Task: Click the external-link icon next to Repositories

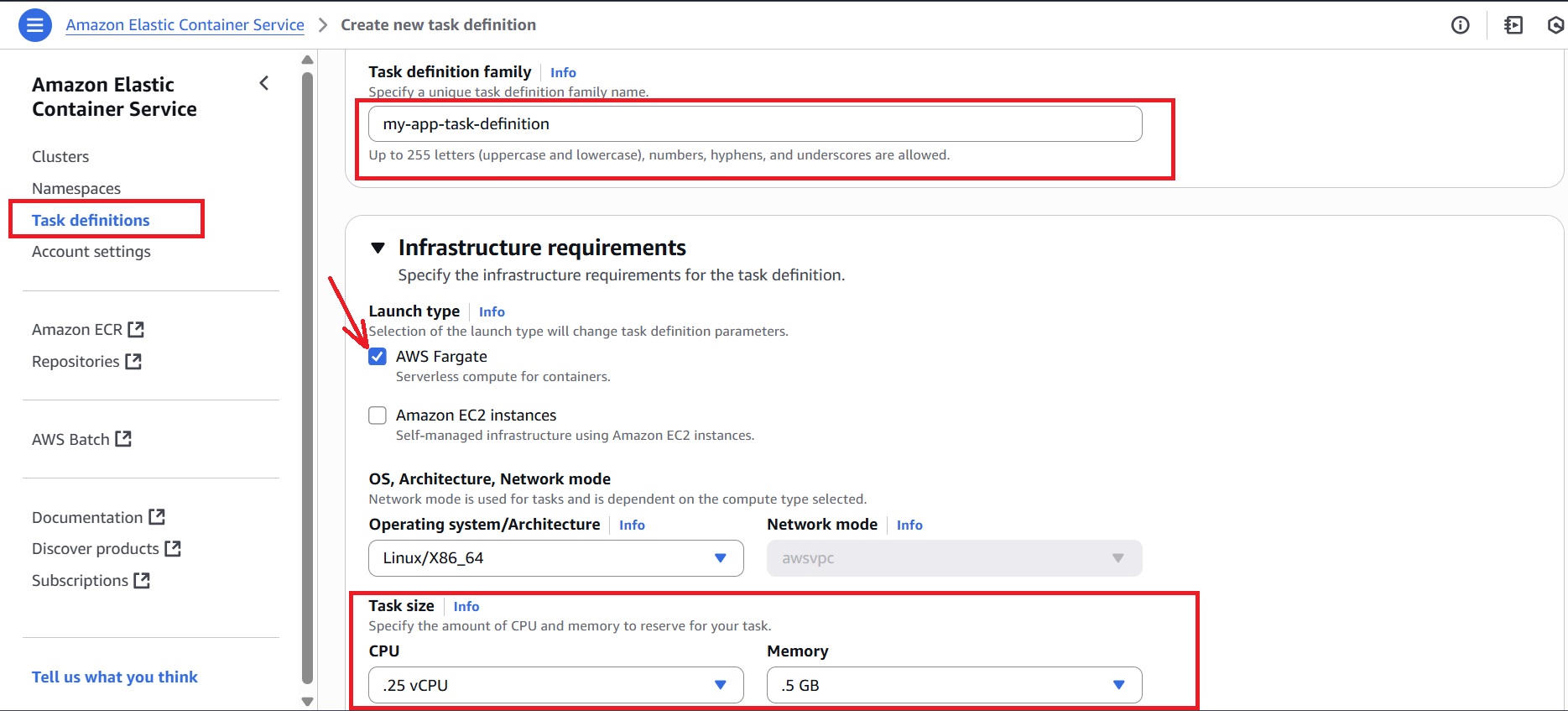Action: [x=133, y=362]
